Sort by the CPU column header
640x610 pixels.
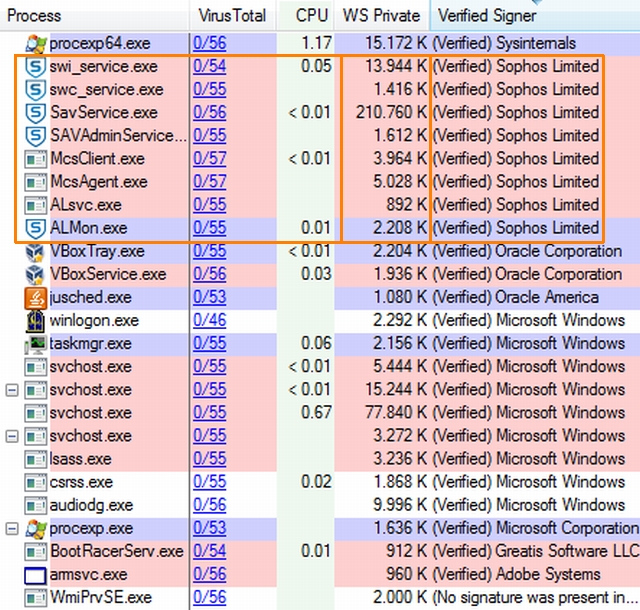click(x=305, y=16)
